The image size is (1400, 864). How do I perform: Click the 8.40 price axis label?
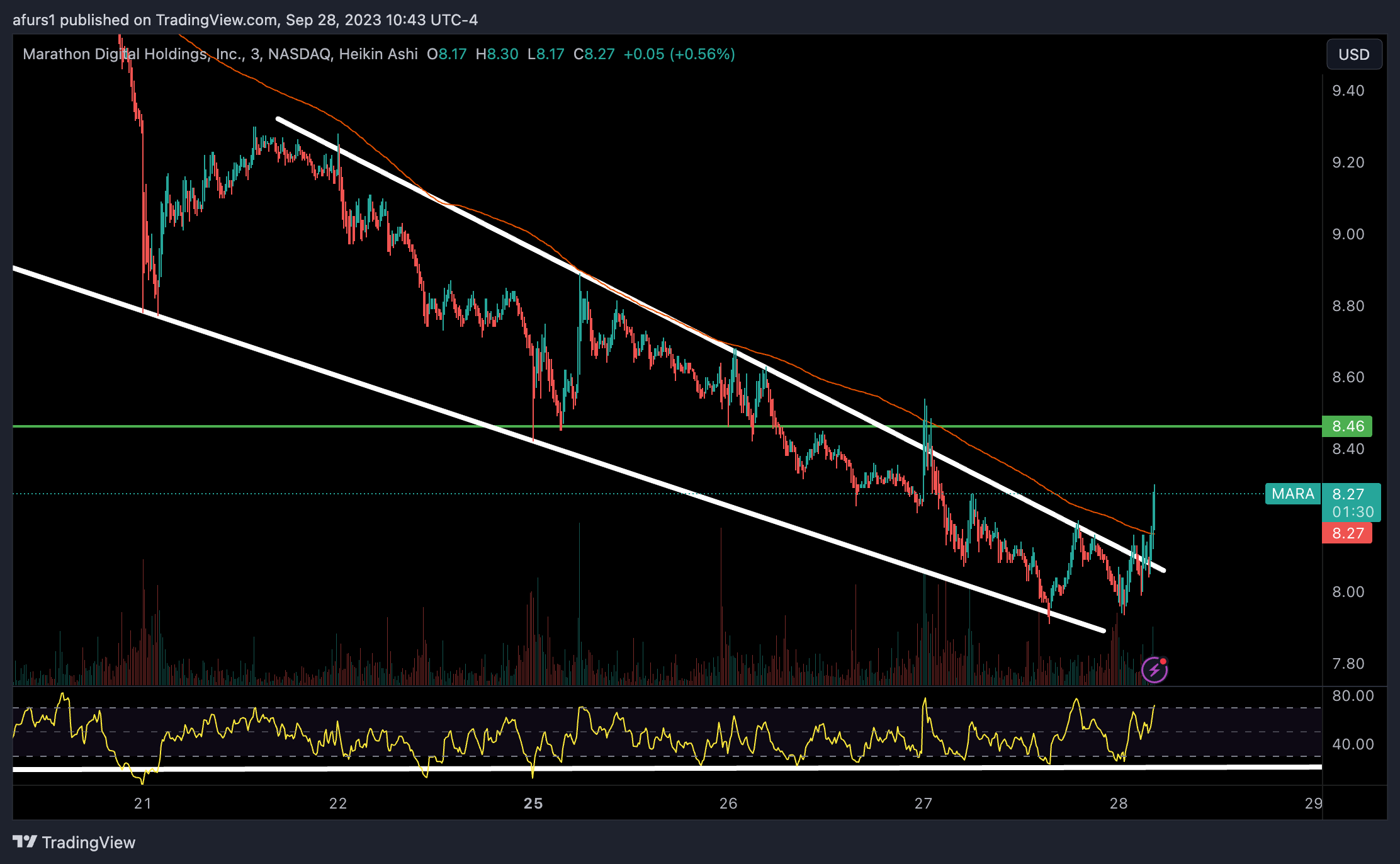click(x=1348, y=449)
